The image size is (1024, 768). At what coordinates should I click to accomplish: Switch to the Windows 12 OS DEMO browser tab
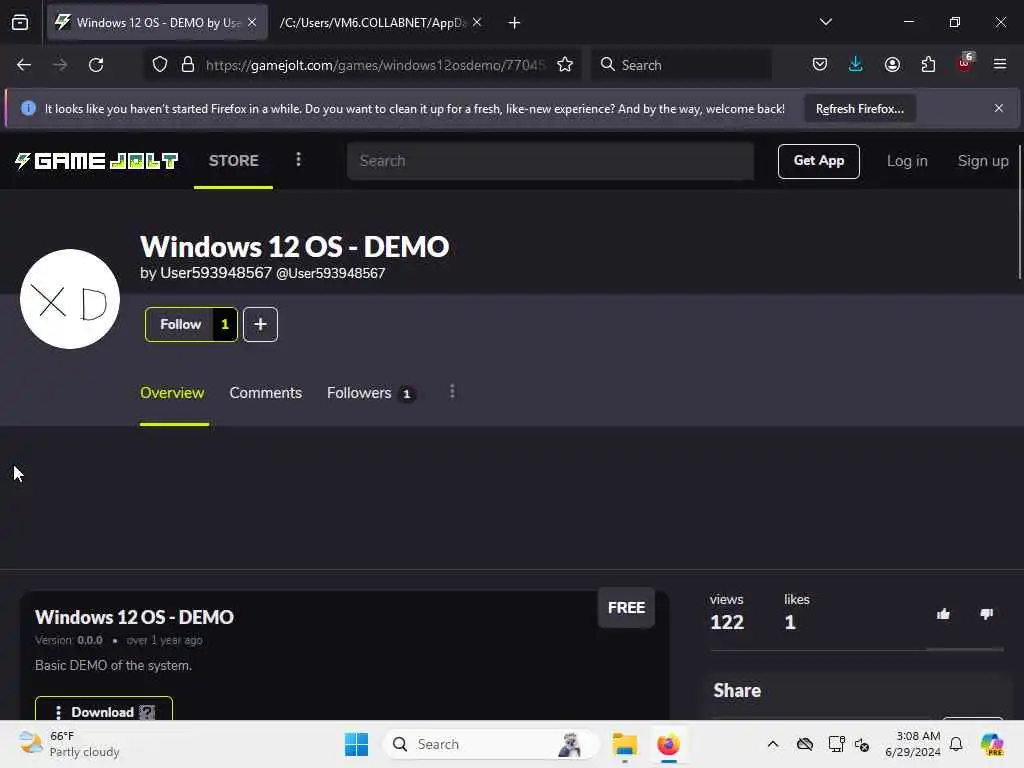[157, 23]
